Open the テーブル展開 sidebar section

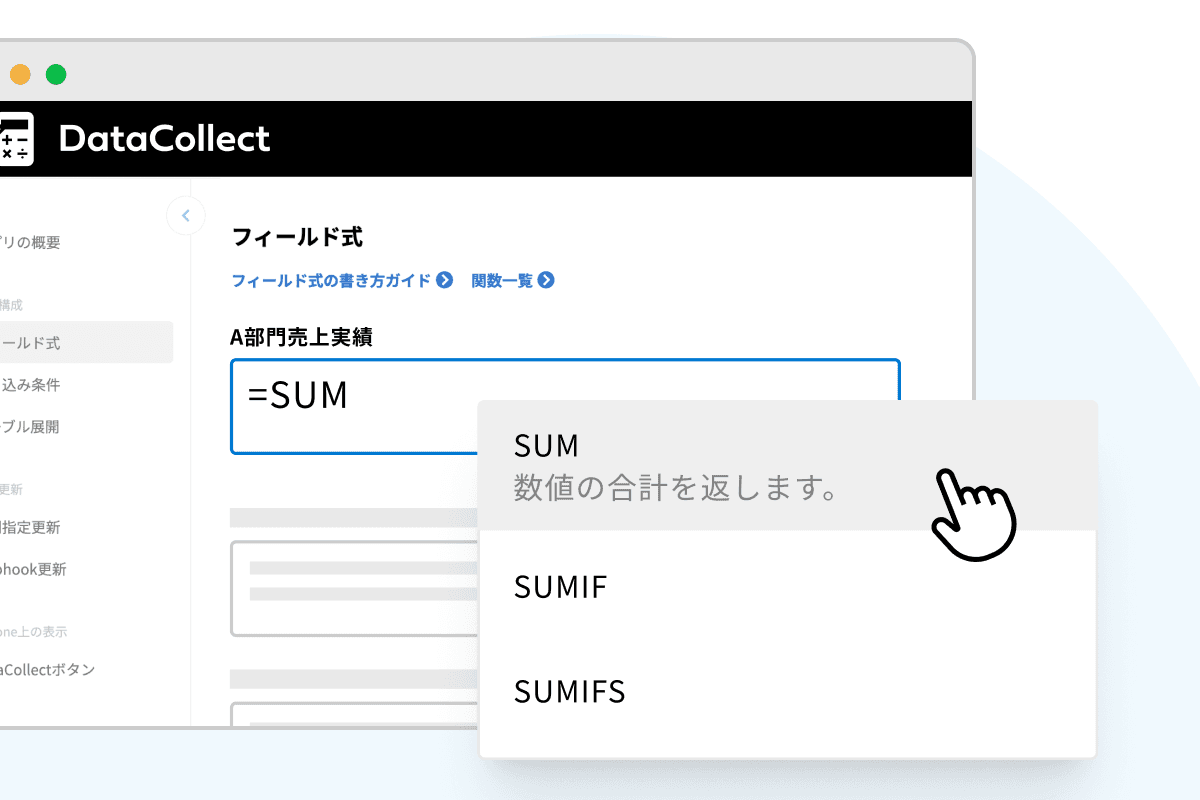tap(32, 426)
